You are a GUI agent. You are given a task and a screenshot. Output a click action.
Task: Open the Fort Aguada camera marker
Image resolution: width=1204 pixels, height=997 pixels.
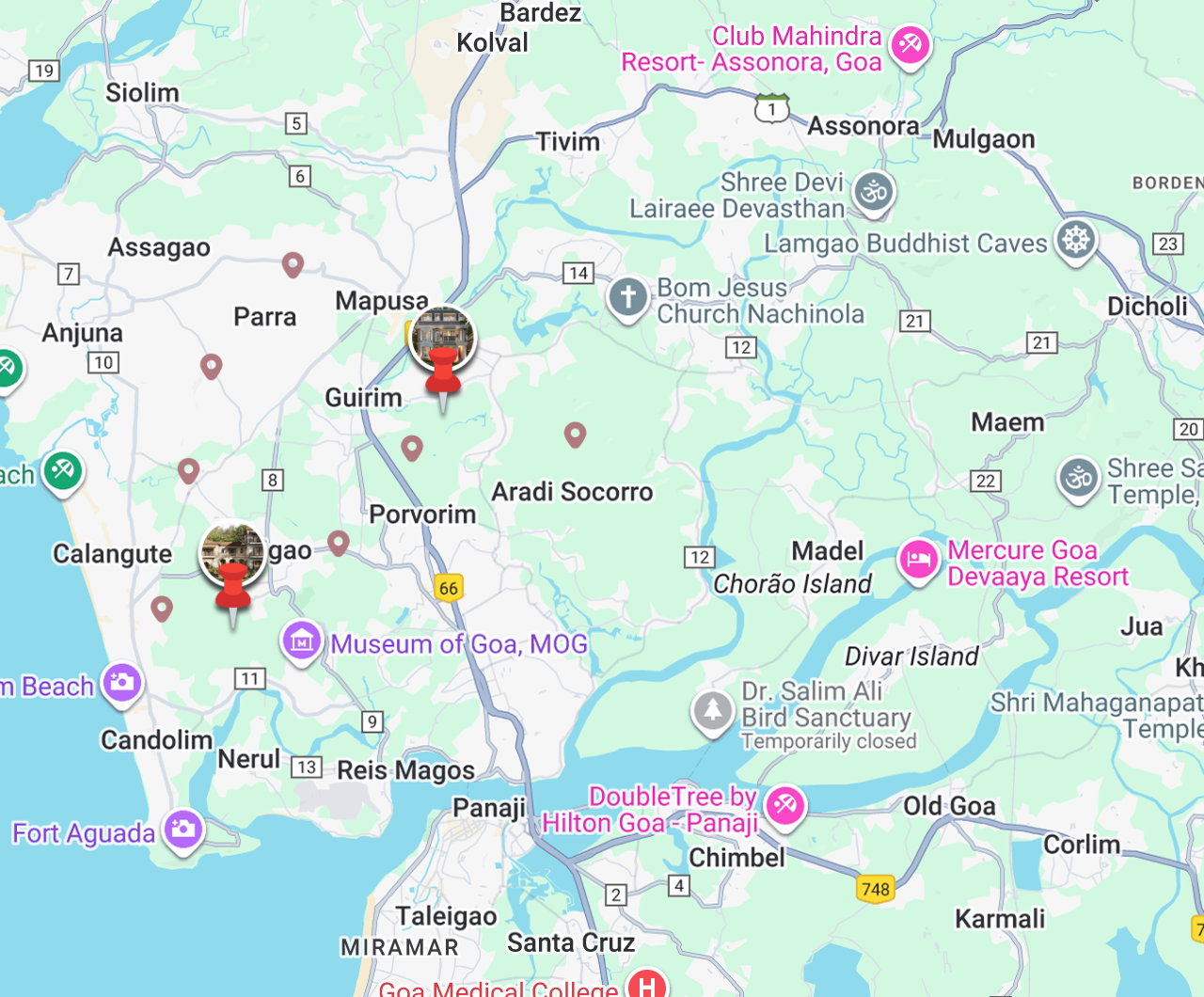click(183, 831)
